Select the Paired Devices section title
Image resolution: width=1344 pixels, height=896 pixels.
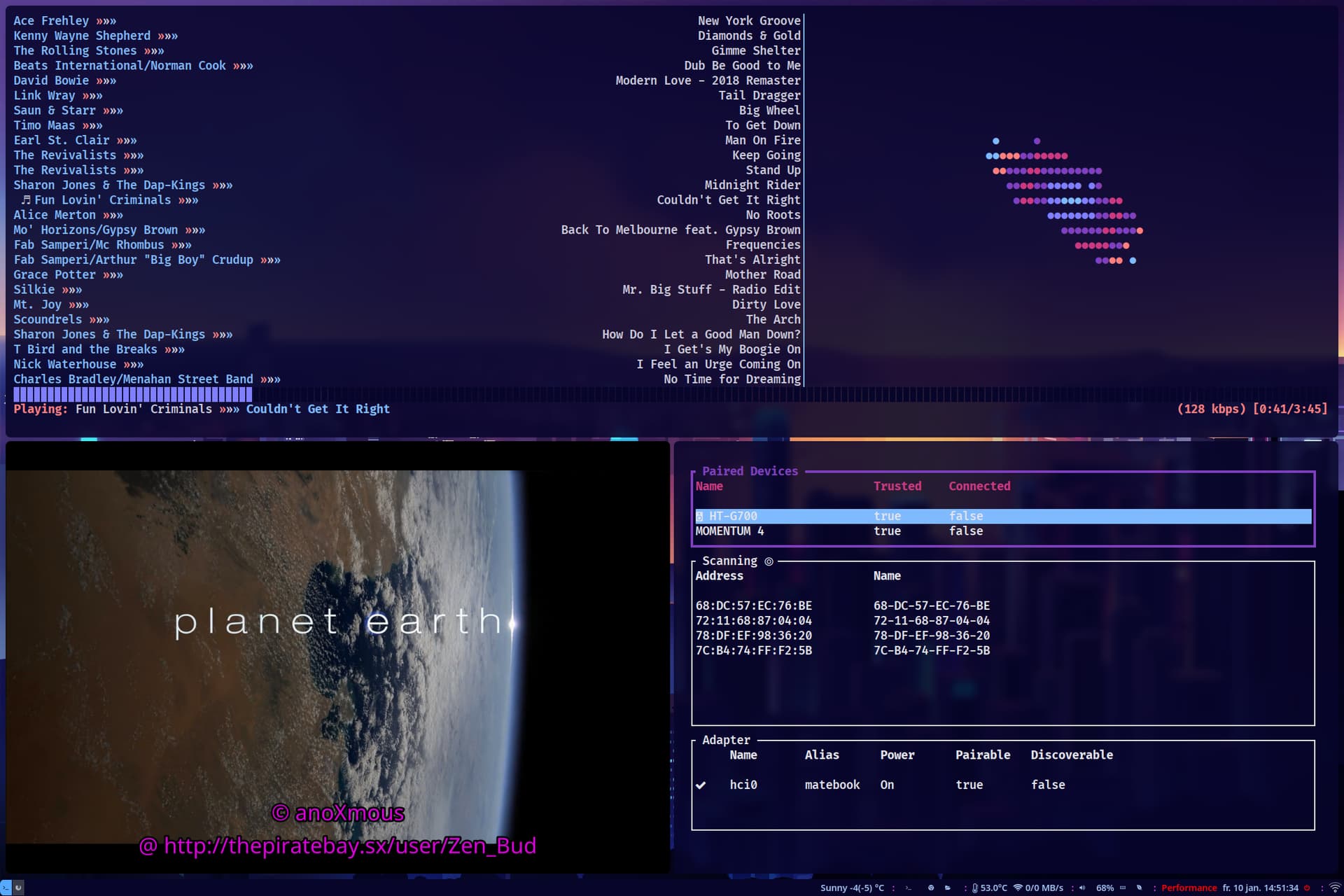click(750, 471)
